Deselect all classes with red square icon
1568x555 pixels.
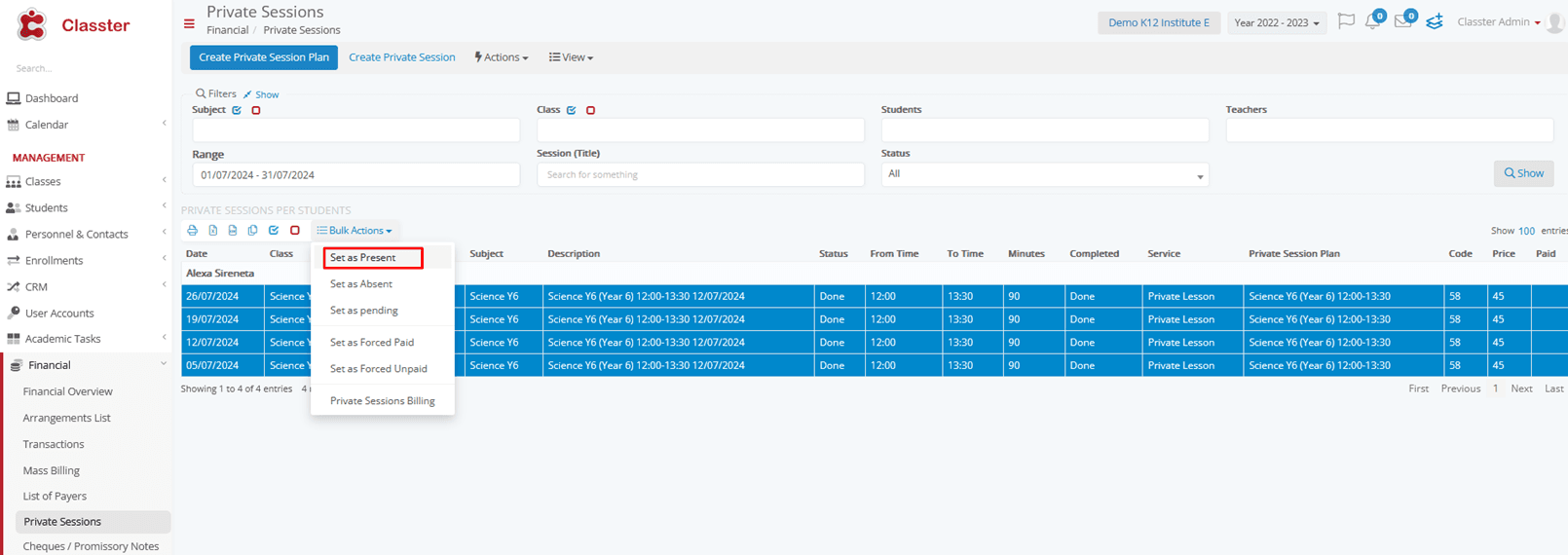(591, 111)
